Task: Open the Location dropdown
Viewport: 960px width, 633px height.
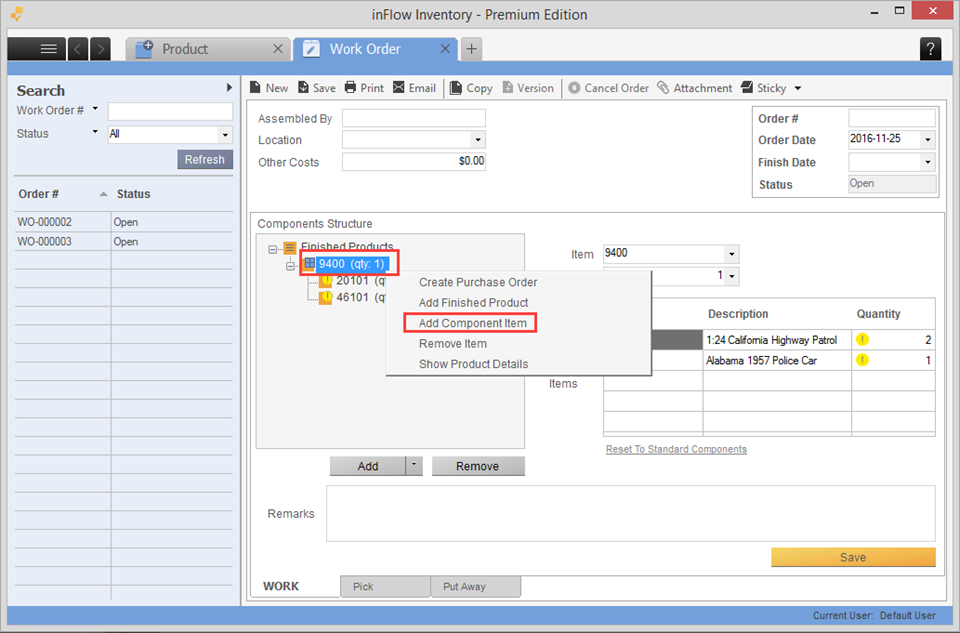Action: tap(478, 140)
